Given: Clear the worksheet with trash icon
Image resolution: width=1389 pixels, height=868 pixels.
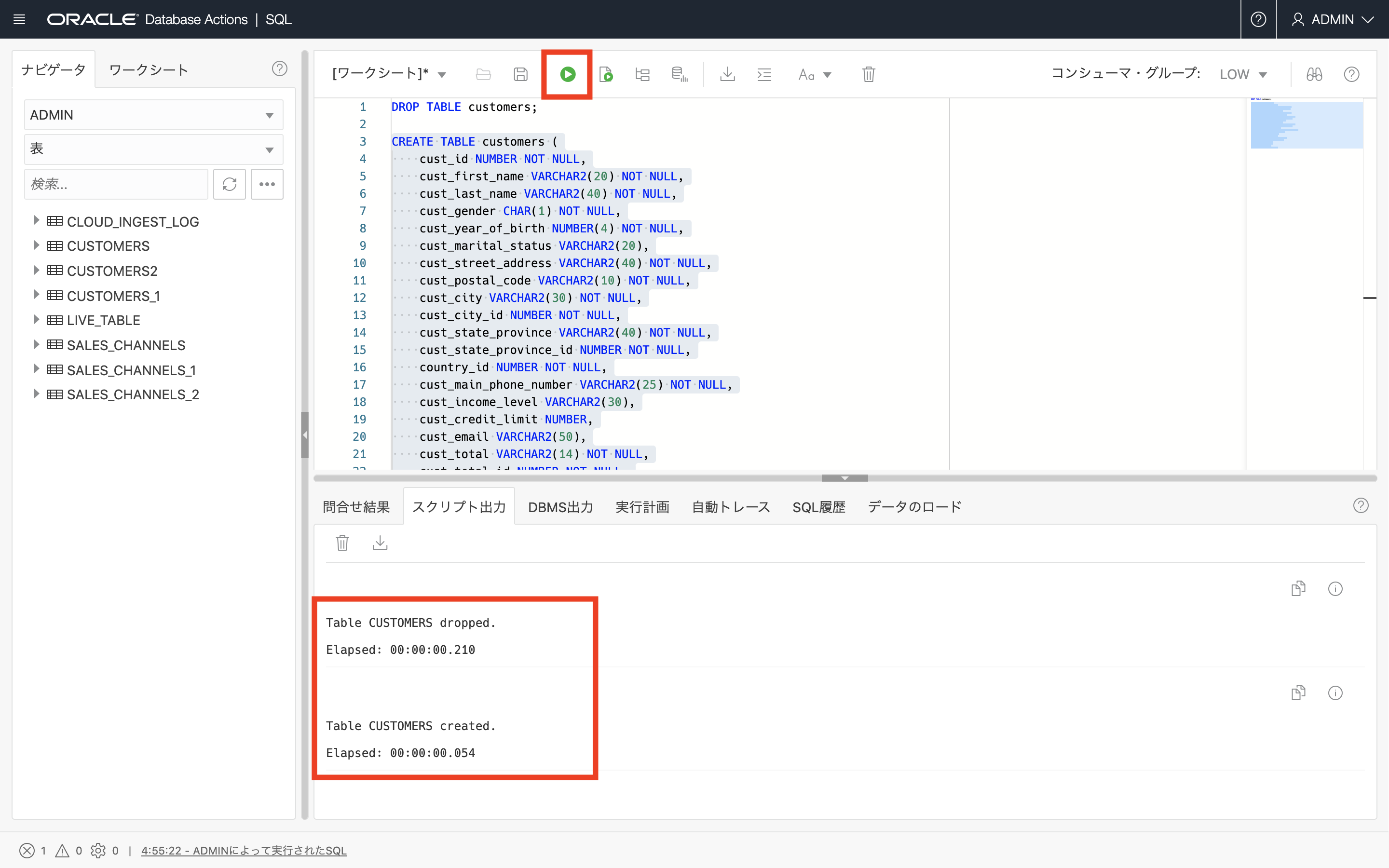Looking at the screenshot, I should [x=869, y=74].
